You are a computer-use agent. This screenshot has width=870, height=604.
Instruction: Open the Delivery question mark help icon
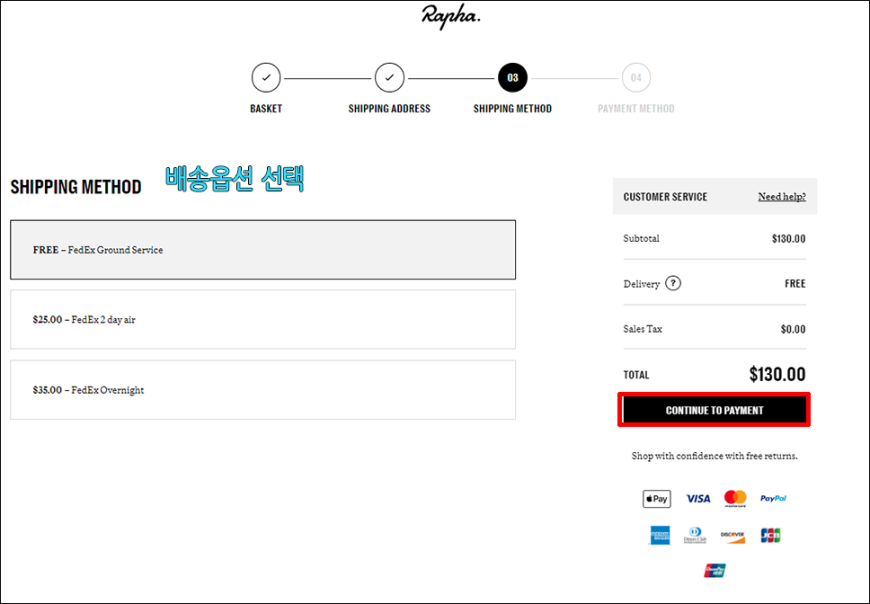coord(673,283)
